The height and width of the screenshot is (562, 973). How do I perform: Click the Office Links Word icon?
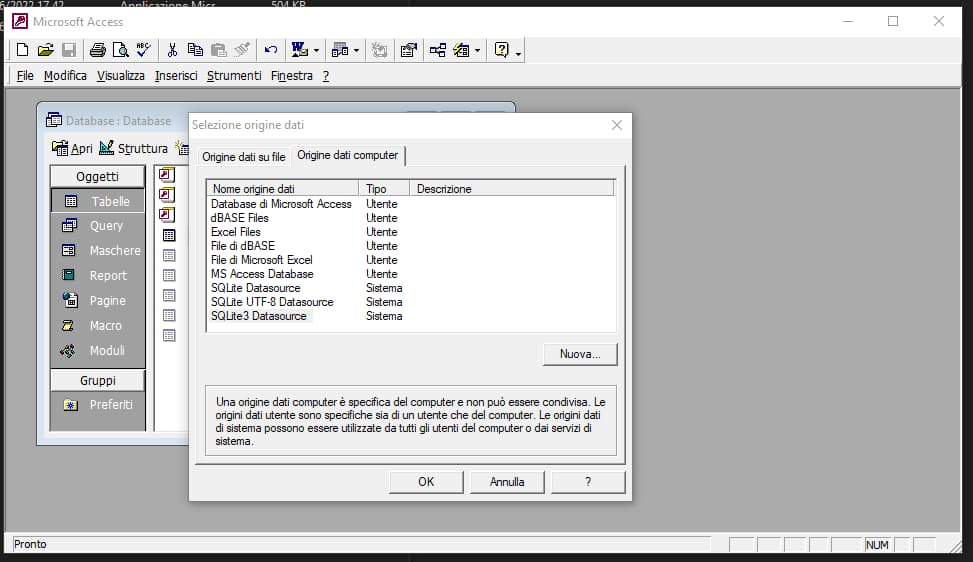pos(300,50)
